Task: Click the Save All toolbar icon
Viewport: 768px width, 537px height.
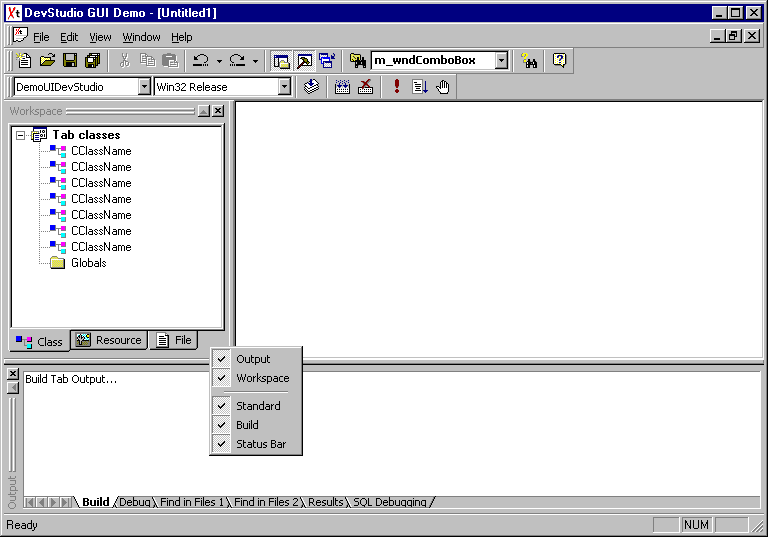Action: [x=92, y=61]
